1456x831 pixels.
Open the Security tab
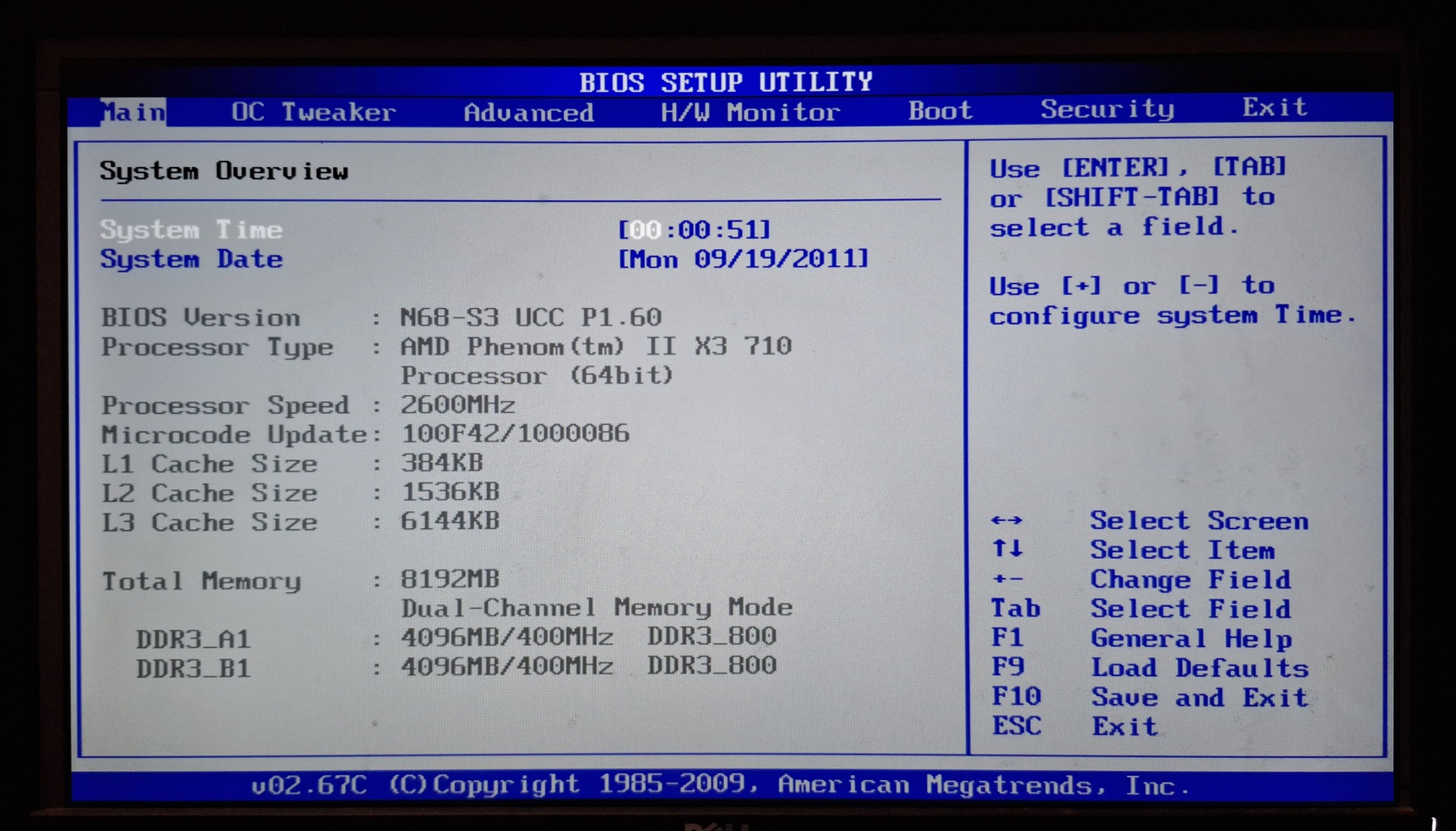(1107, 109)
